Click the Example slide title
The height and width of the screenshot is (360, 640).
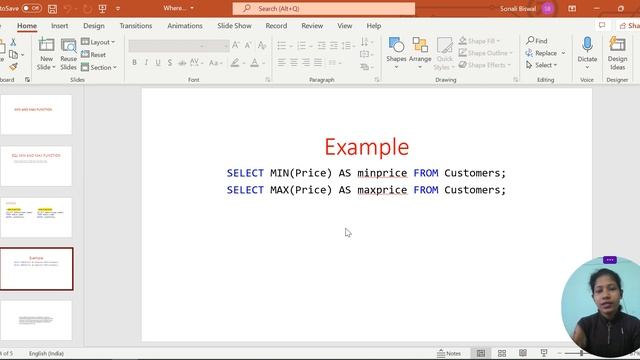(367, 147)
